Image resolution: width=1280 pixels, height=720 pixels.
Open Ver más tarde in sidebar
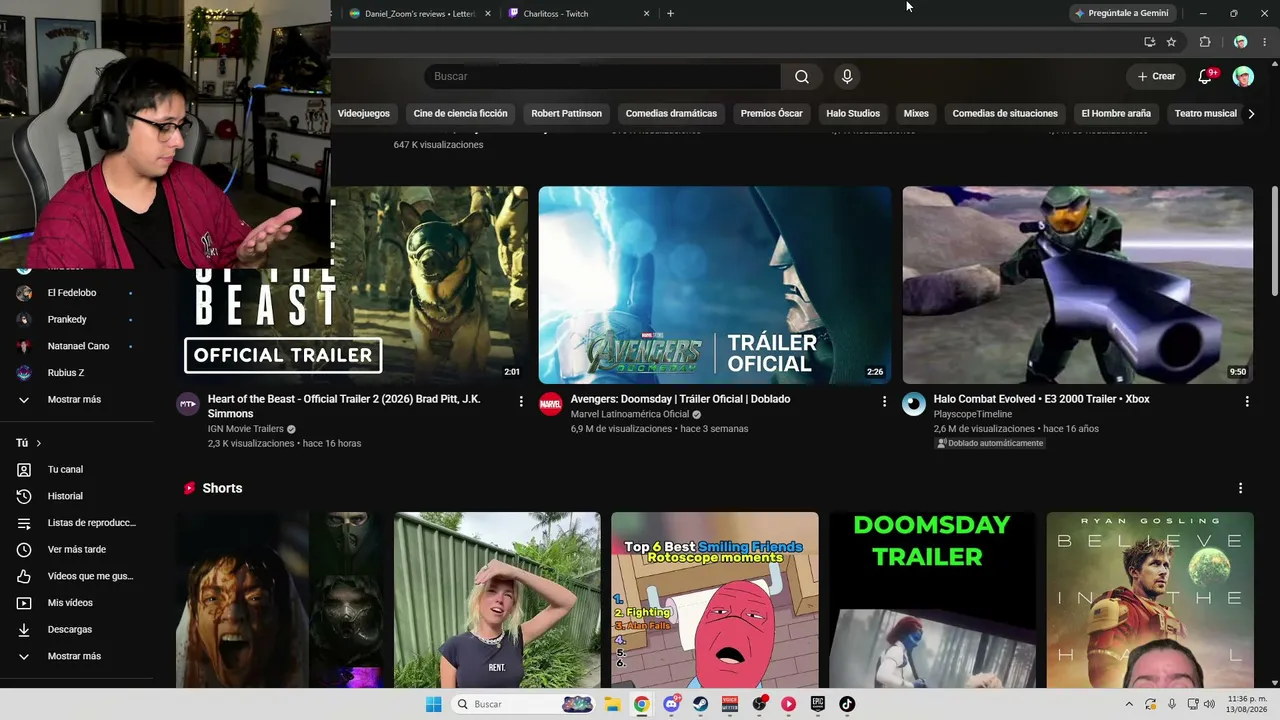77,549
